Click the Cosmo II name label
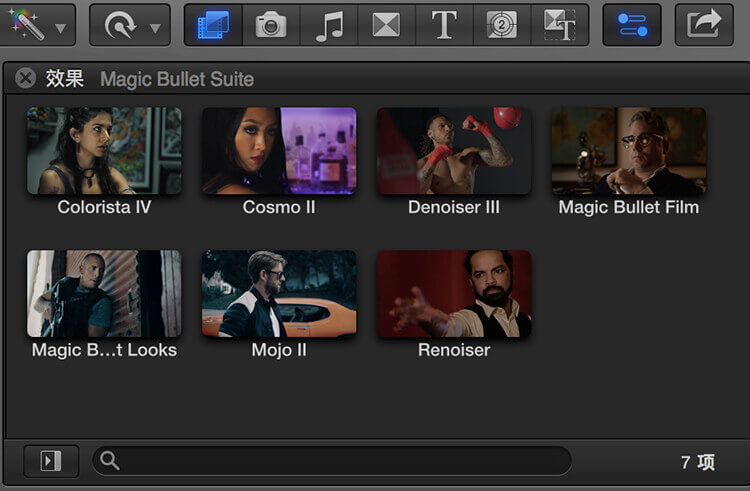This screenshot has width=750, height=491. pos(279,207)
